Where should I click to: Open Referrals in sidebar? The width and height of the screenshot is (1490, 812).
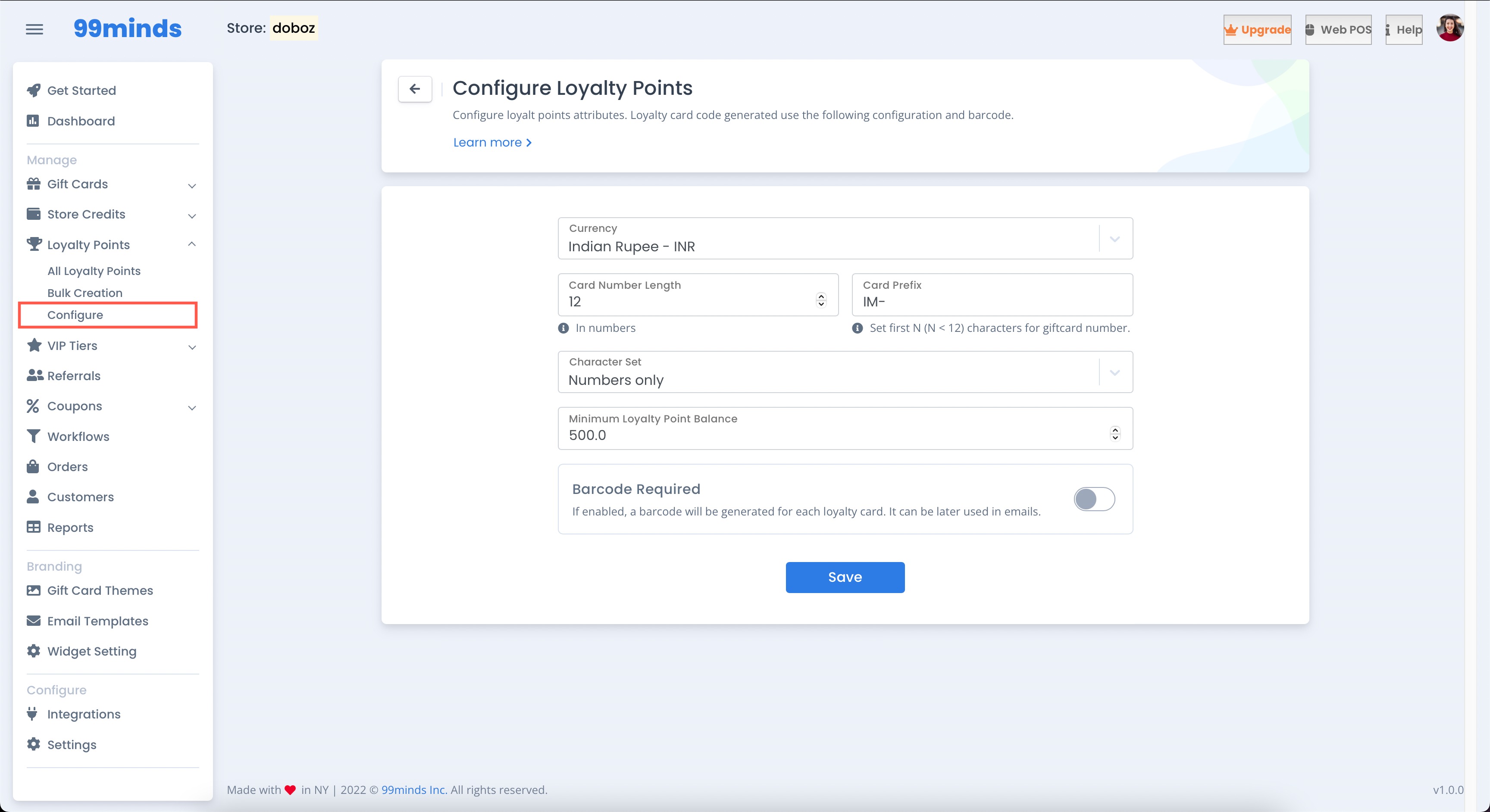click(x=73, y=375)
